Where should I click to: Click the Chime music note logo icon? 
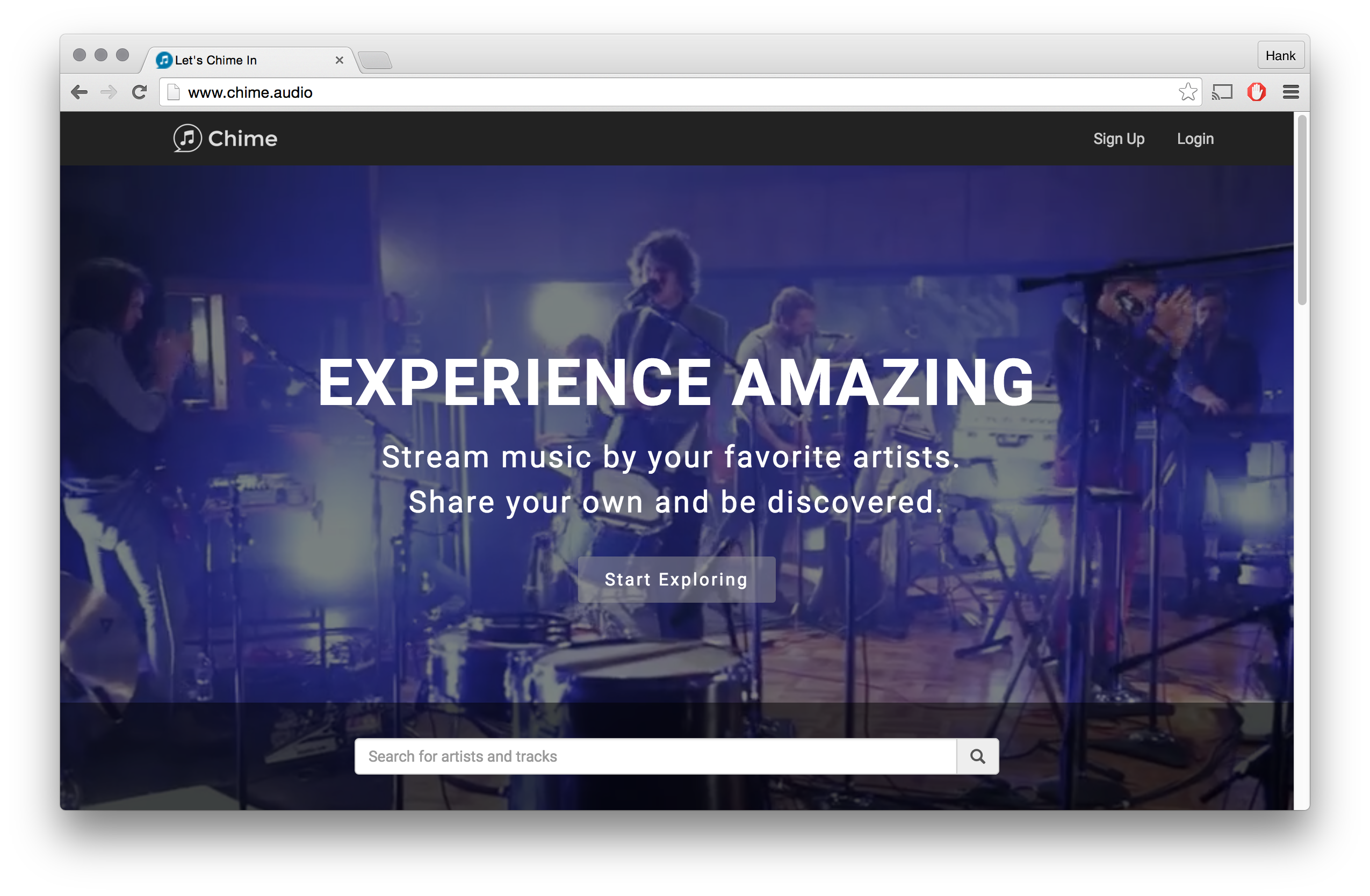pos(187,139)
